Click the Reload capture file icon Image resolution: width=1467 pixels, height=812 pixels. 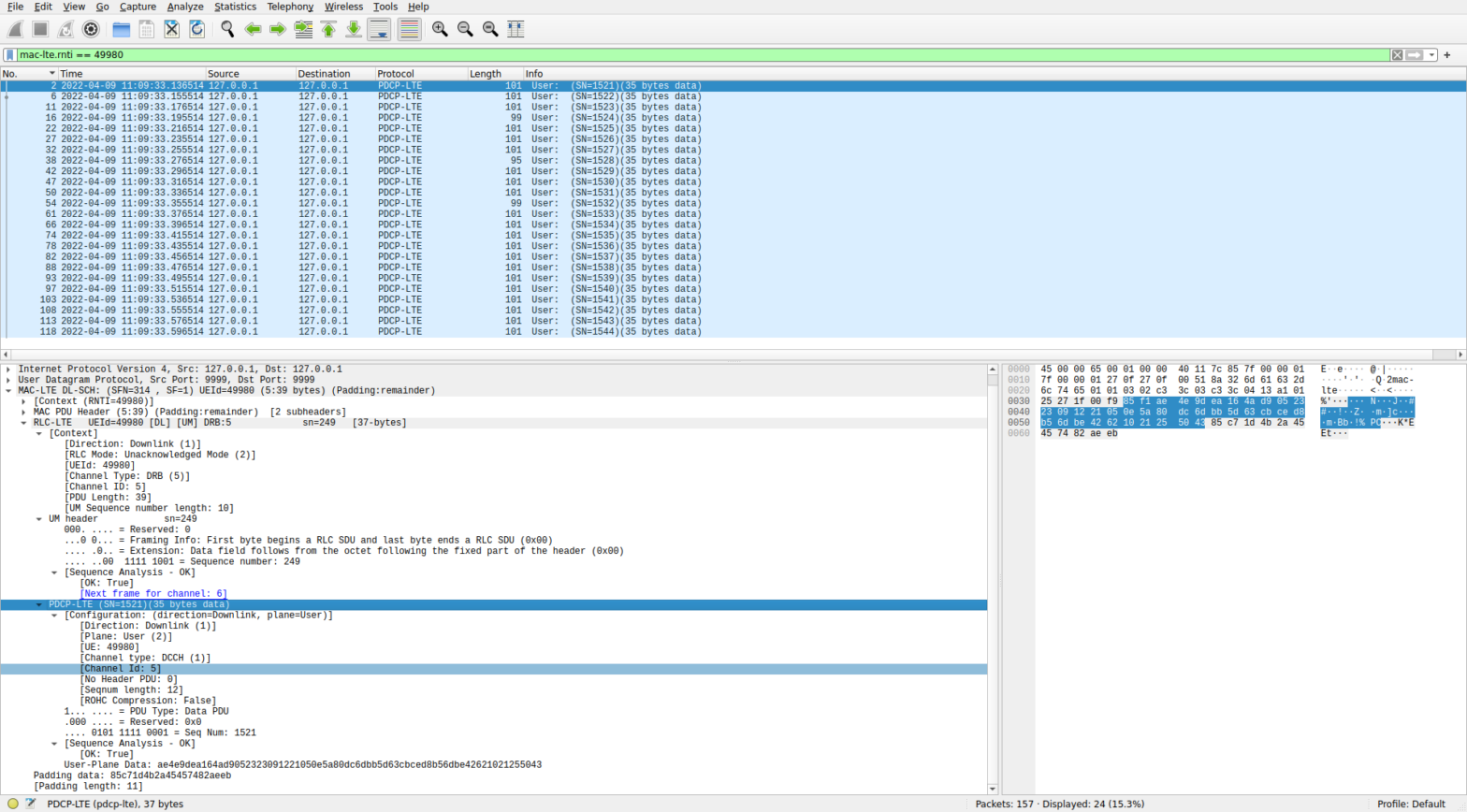pyautogui.click(x=196, y=30)
